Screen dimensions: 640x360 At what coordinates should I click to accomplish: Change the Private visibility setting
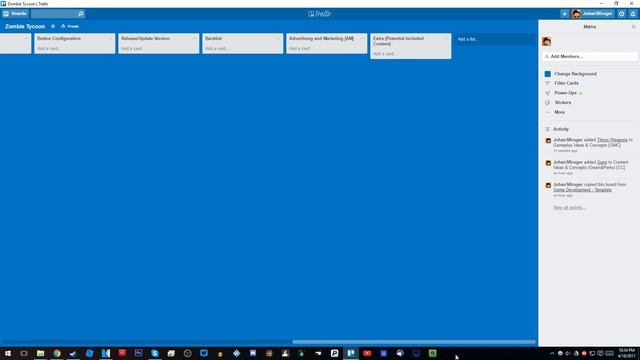(70, 26)
